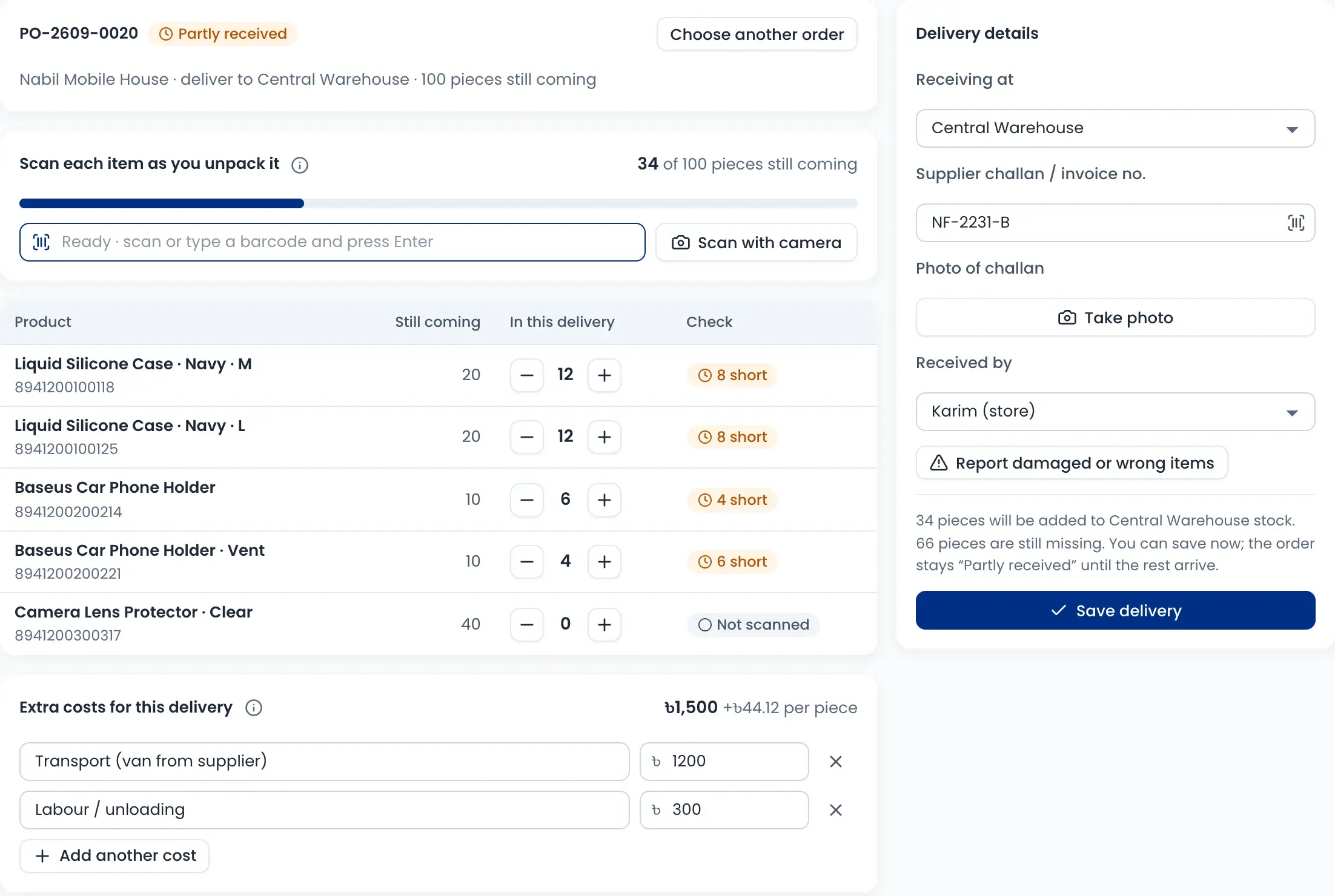Click the info icon beside 'Extra costs for this delivery'
The height and width of the screenshot is (896, 1335).
point(254,708)
